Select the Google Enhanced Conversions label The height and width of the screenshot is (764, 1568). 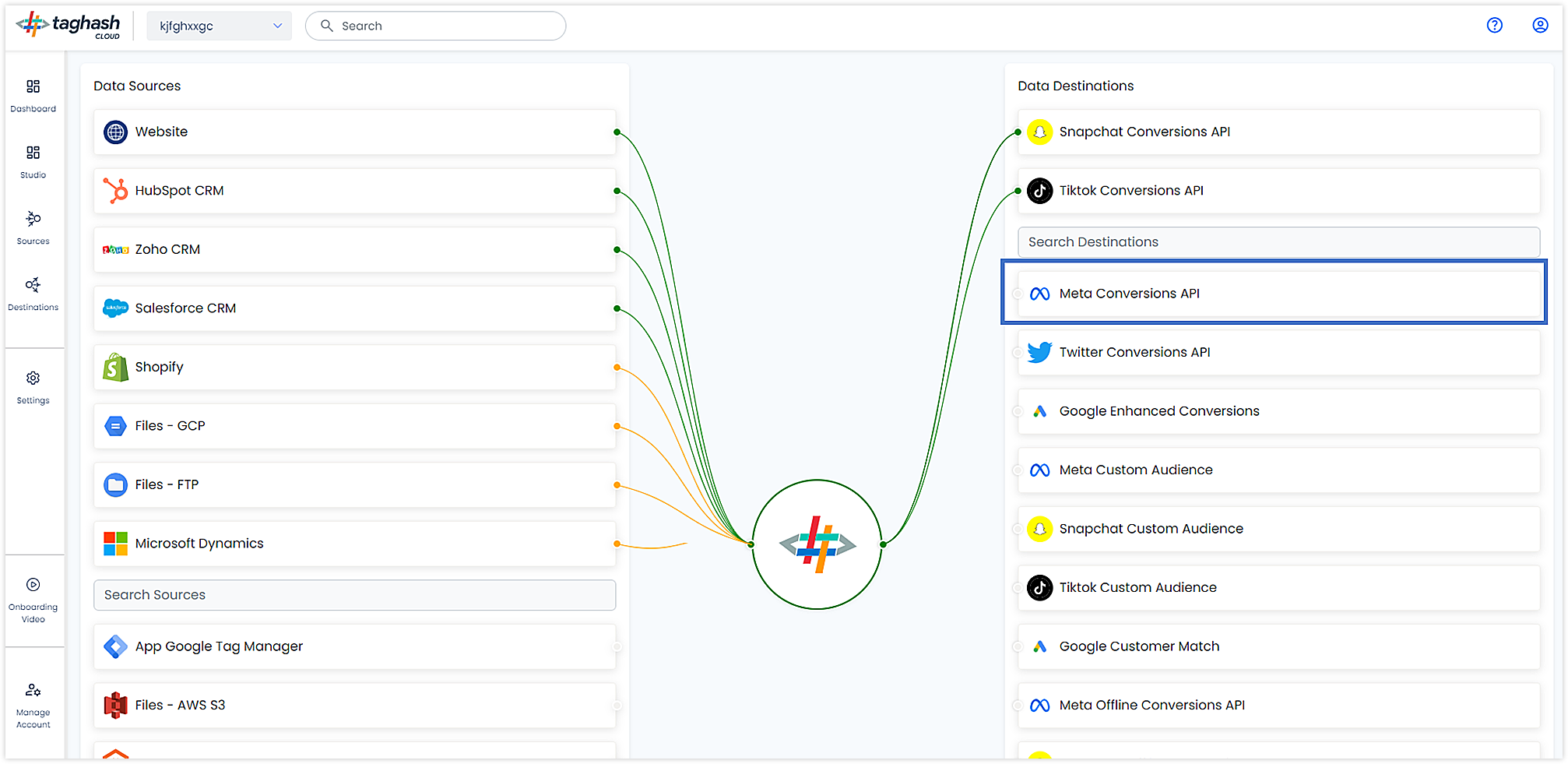pos(1159,411)
